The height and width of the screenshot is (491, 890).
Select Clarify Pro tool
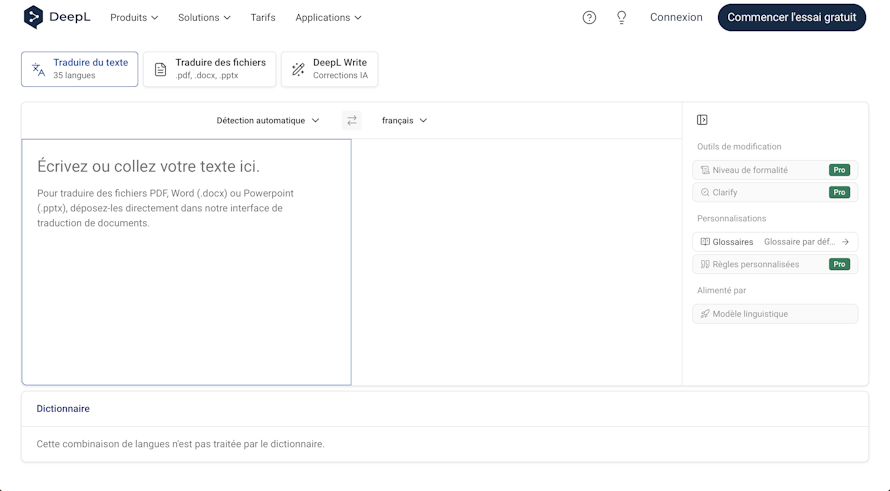click(x=775, y=192)
